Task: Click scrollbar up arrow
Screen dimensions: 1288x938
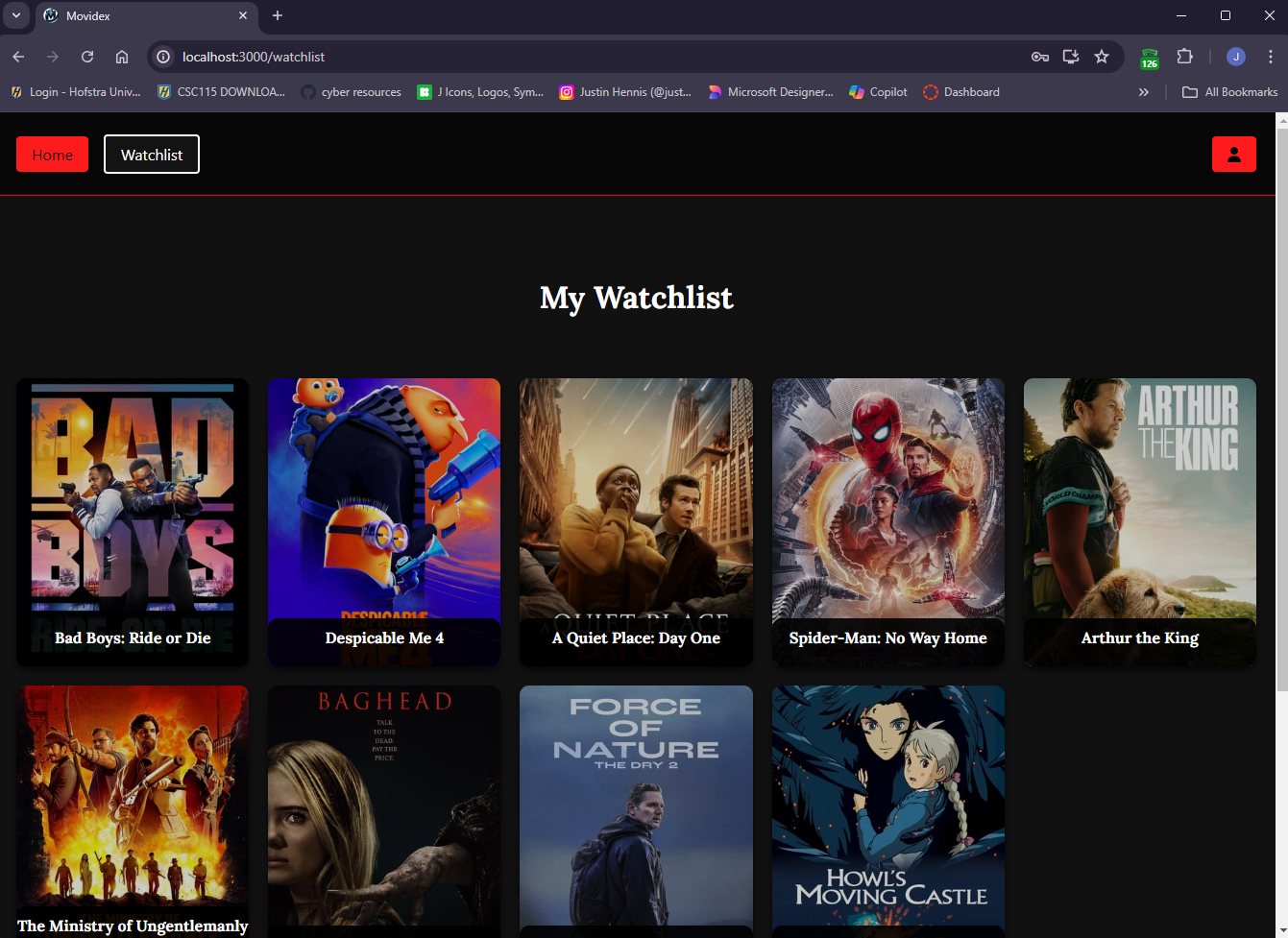Action: click(1281, 121)
